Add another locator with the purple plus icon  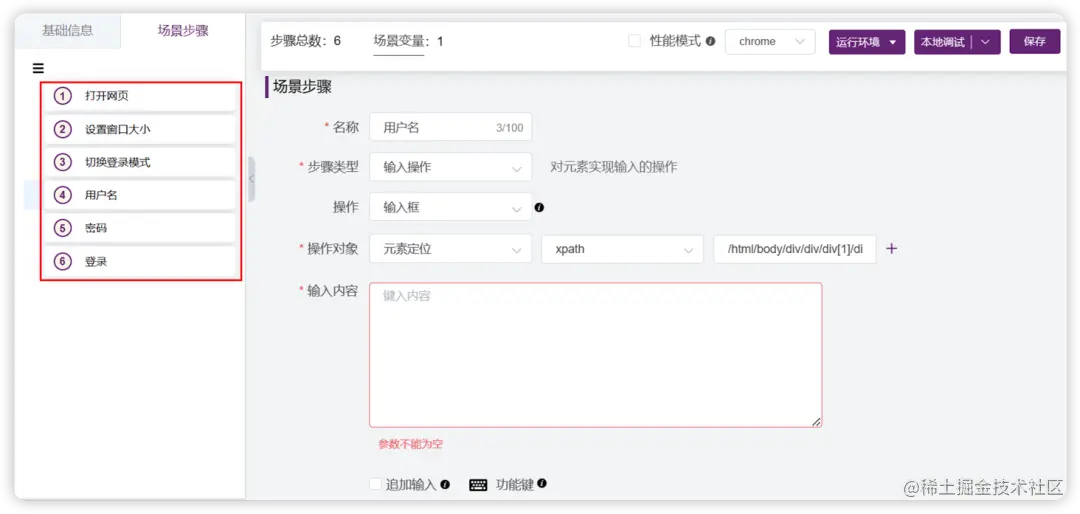(x=891, y=249)
